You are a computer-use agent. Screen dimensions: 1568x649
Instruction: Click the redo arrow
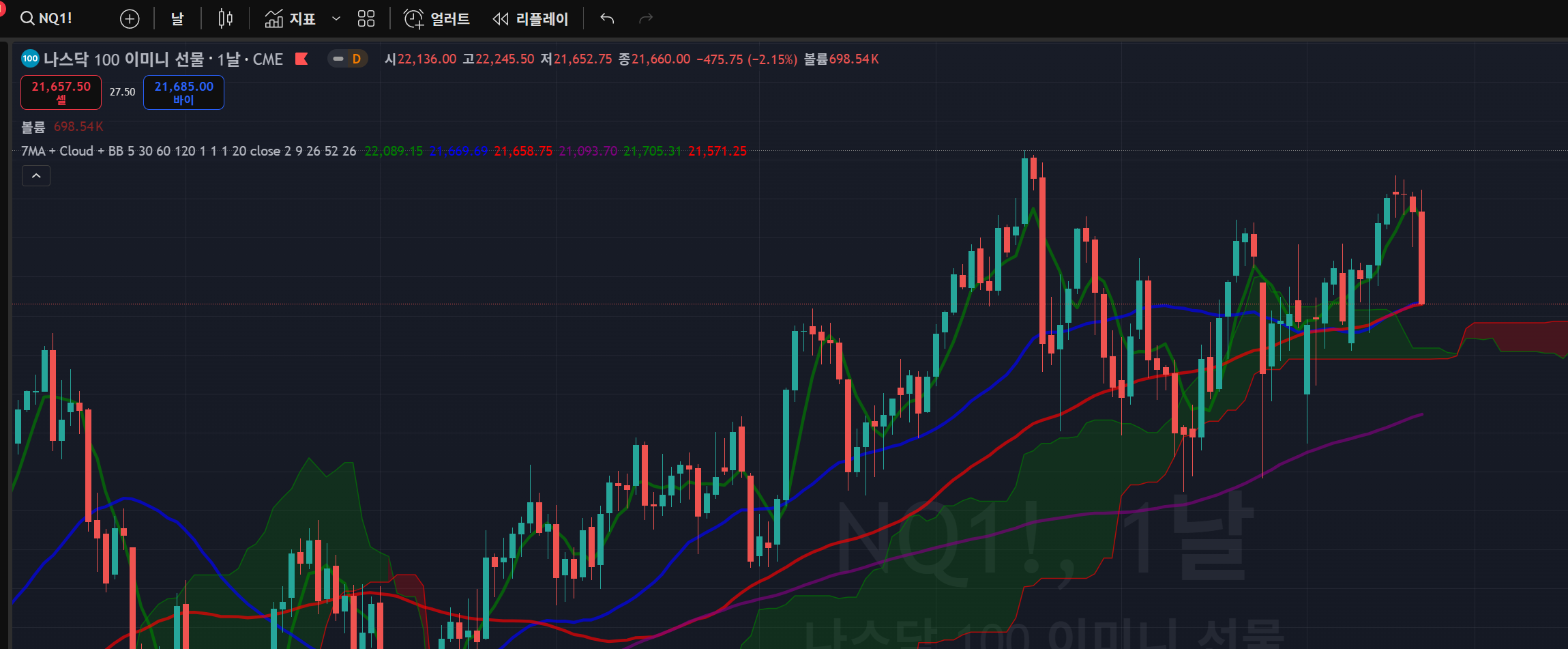coord(646,19)
